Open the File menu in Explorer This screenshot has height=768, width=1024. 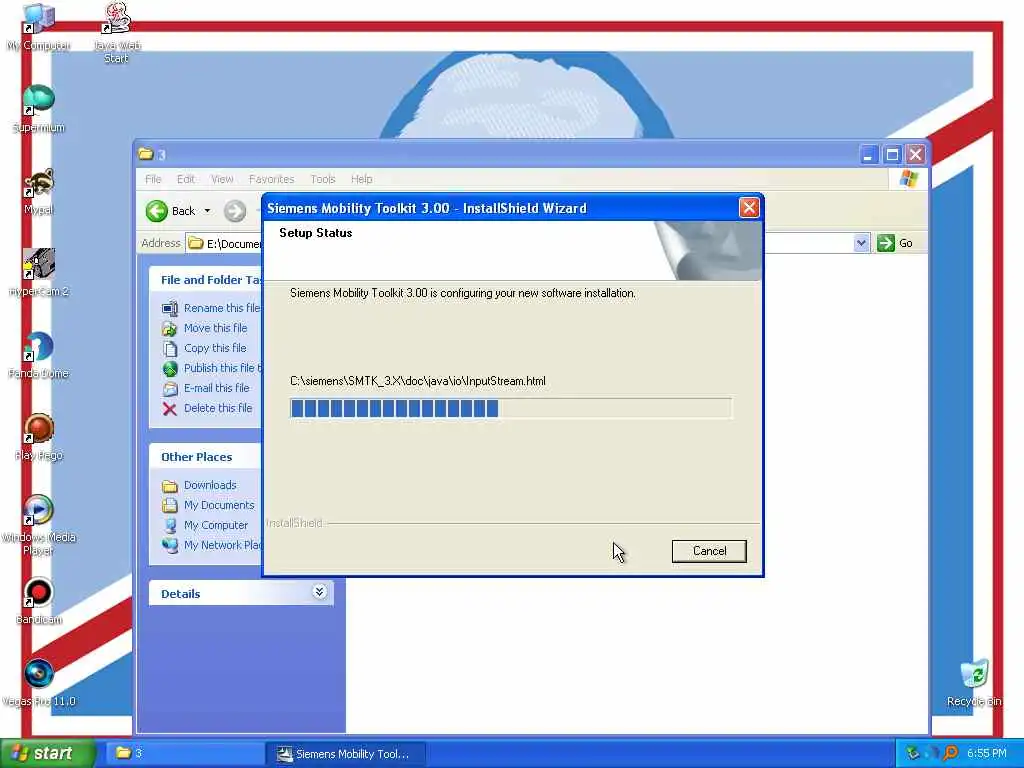(153, 179)
